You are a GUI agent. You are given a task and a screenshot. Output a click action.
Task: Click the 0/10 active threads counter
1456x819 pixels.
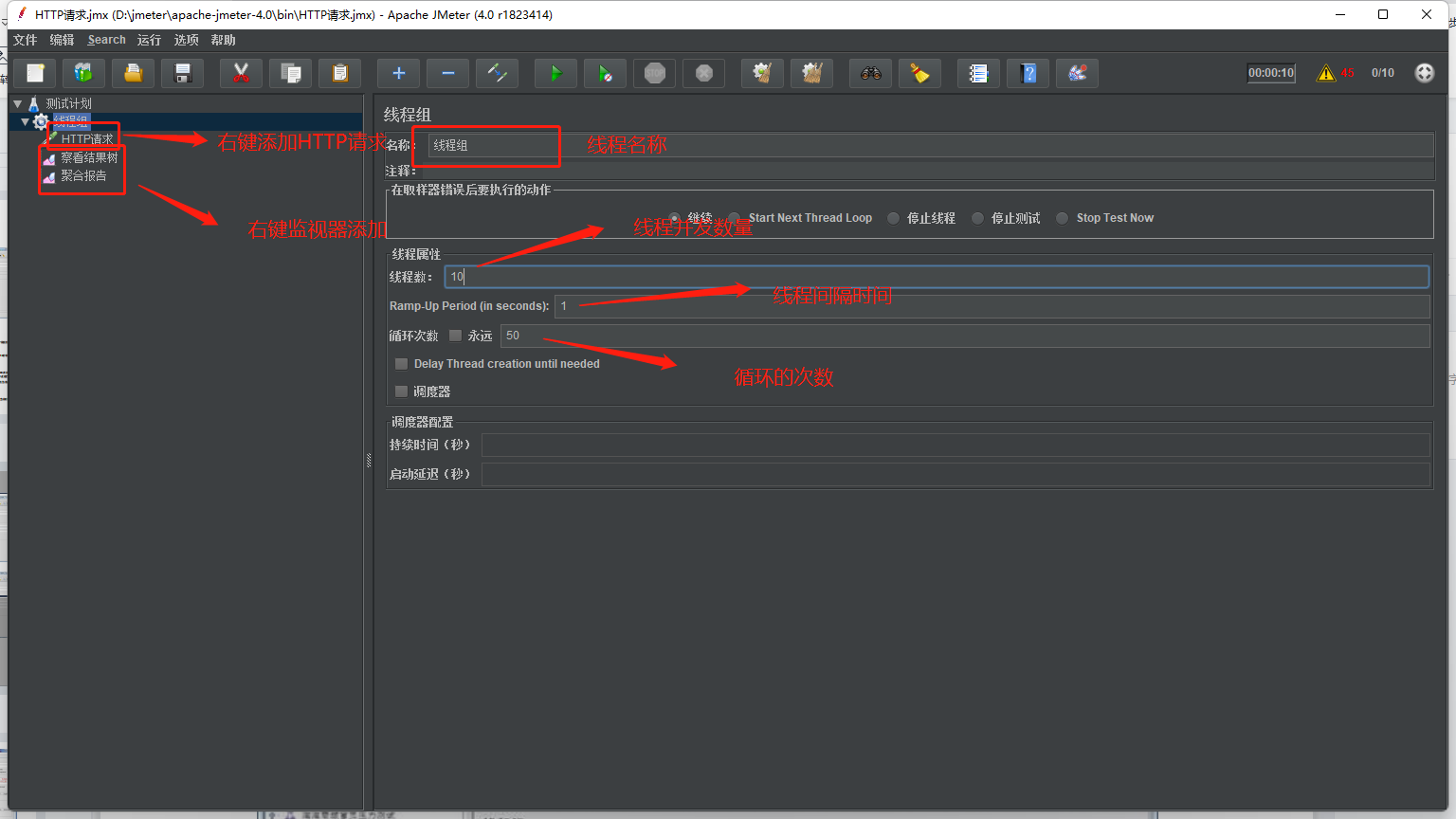pyautogui.click(x=1383, y=73)
